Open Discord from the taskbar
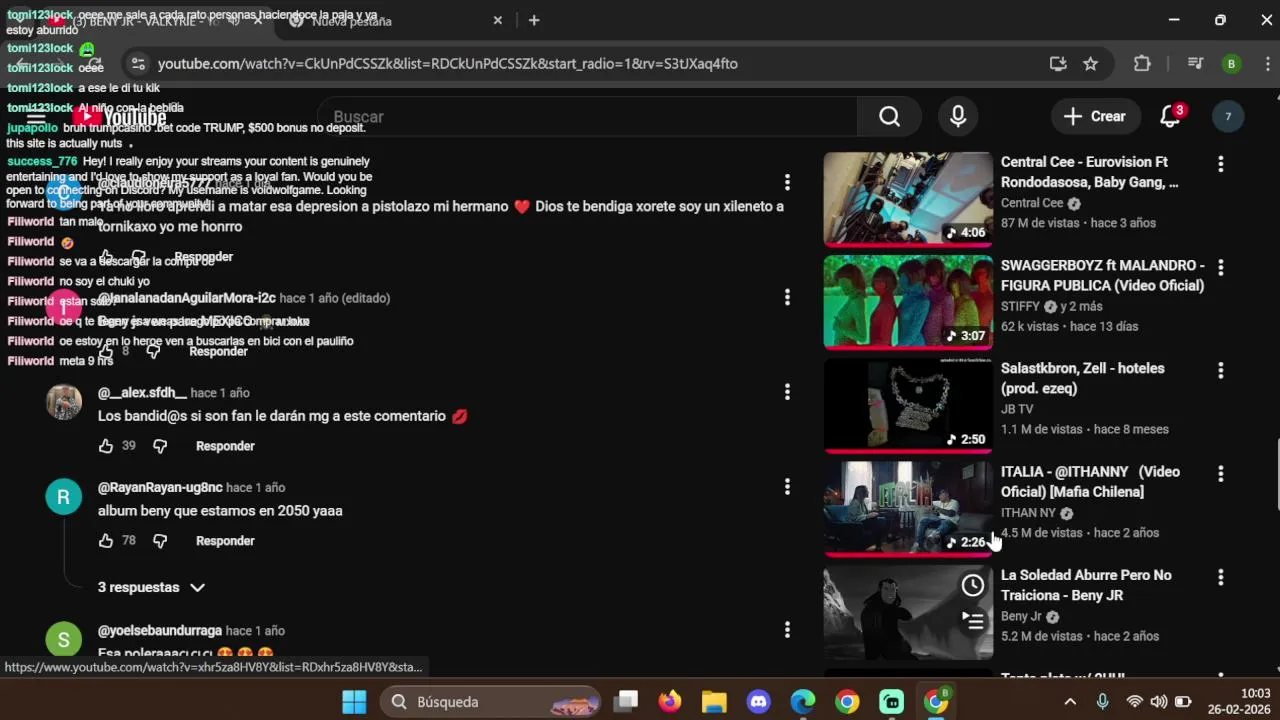Image resolution: width=1280 pixels, height=720 pixels. coord(758,702)
